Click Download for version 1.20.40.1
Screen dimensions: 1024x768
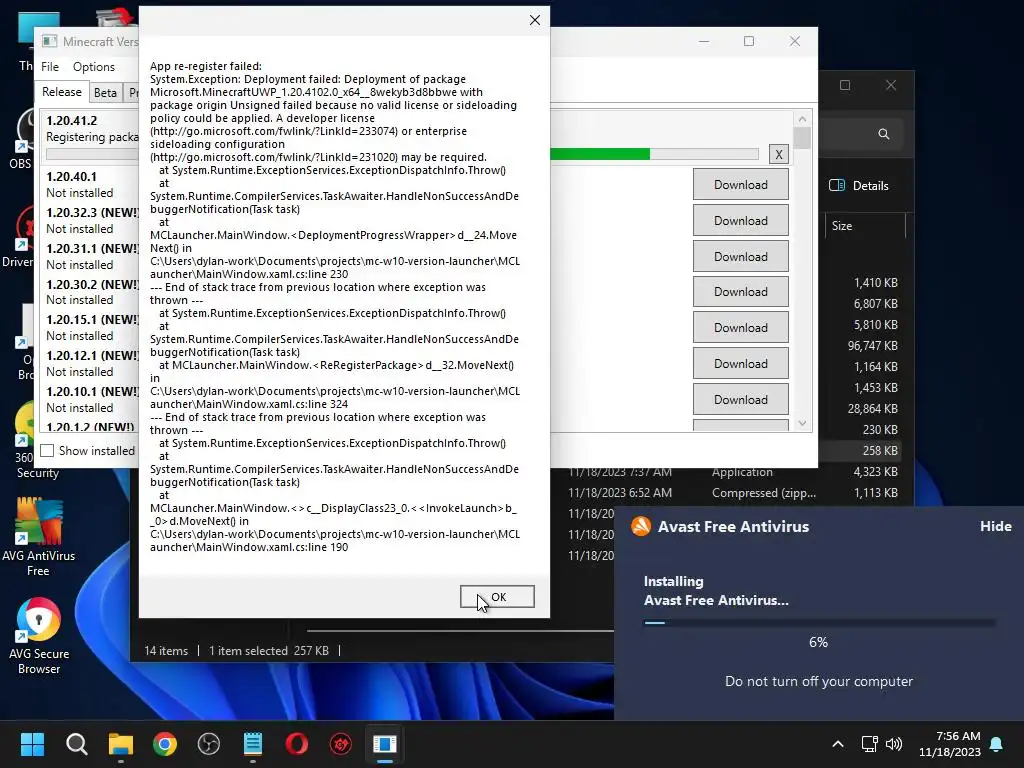pos(741,185)
